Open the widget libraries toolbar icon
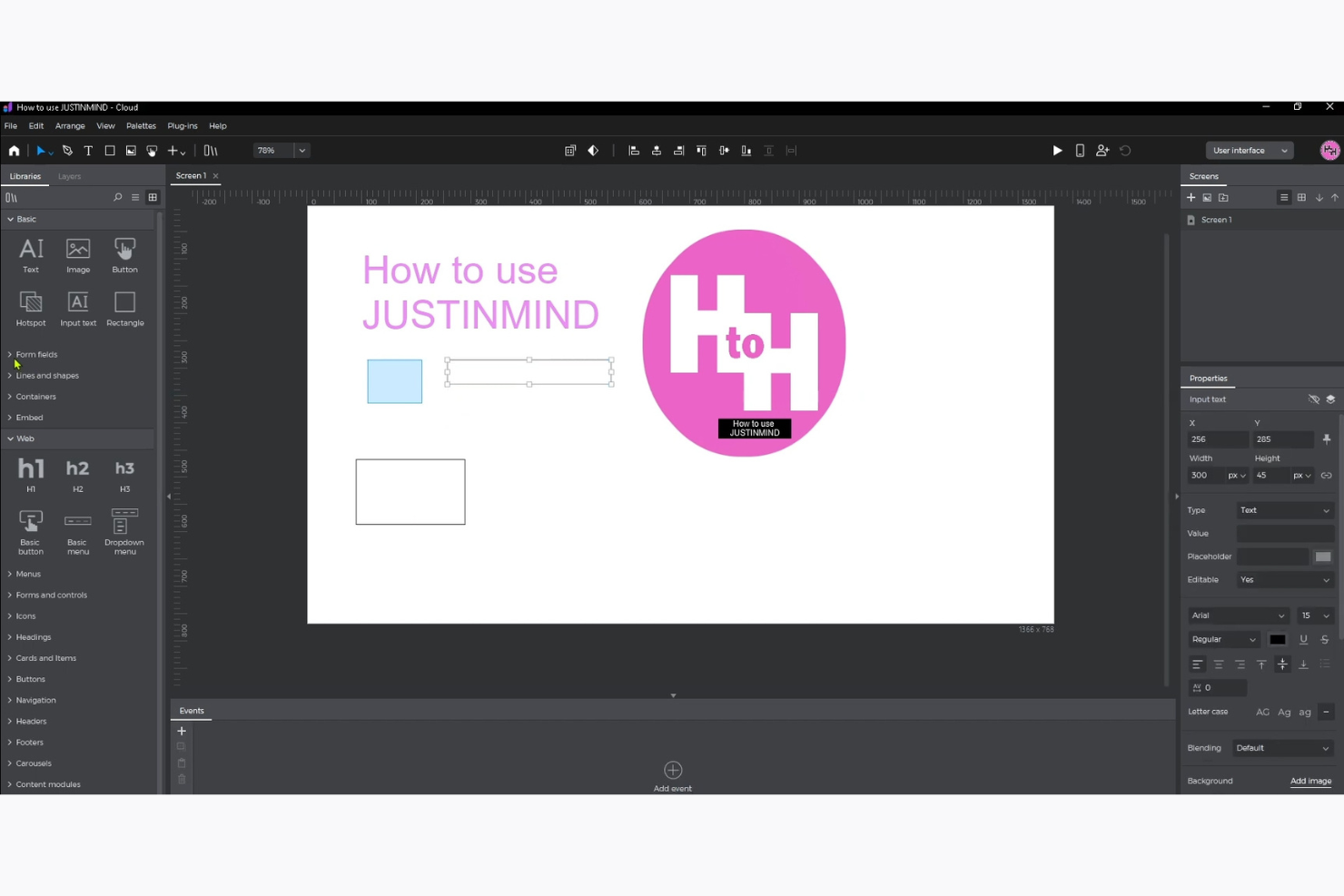The height and width of the screenshot is (896, 1344). tap(211, 151)
